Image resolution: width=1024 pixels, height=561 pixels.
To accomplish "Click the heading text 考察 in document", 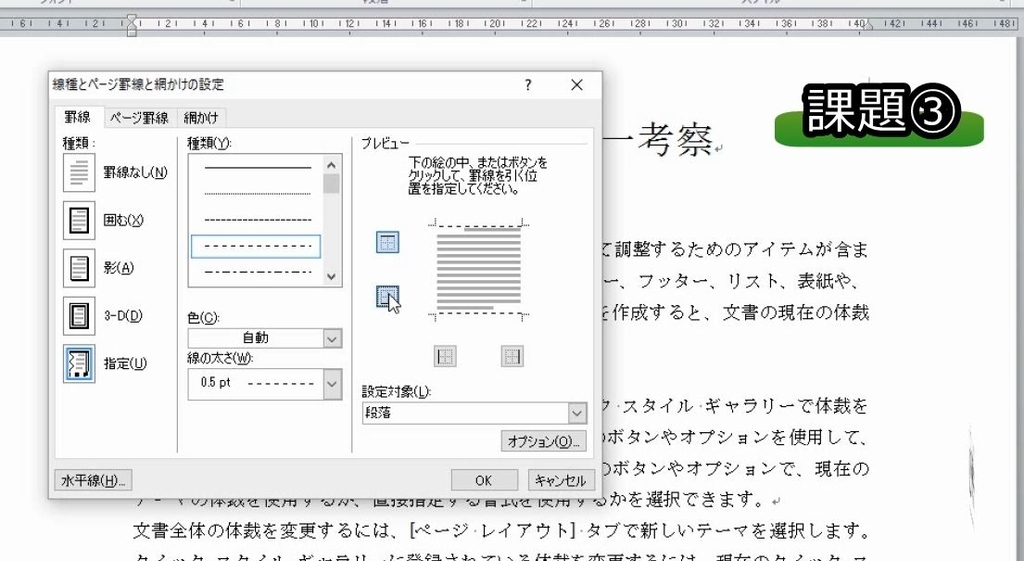I will pos(675,140).
